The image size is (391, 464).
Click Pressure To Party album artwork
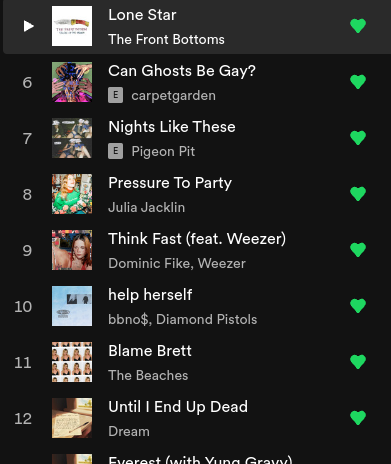[x=72, y=194]
